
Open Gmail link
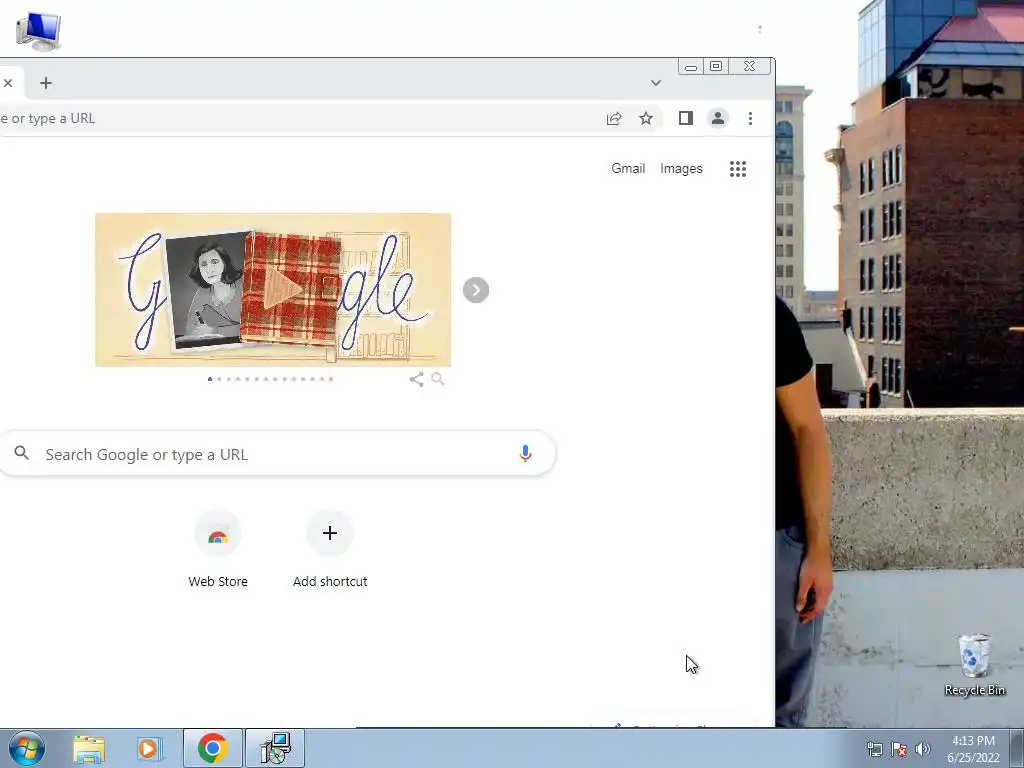click(x=628, y=168)
